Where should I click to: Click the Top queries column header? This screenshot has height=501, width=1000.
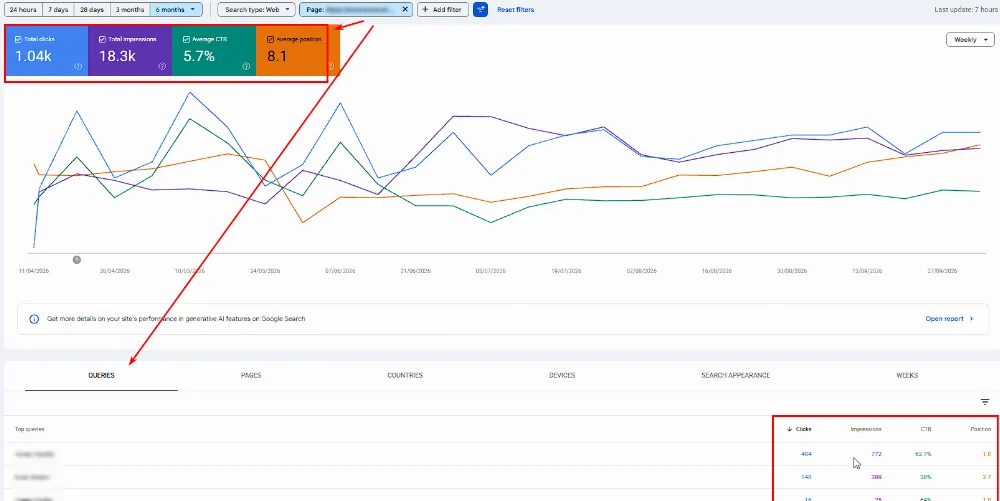click(29, 429)
